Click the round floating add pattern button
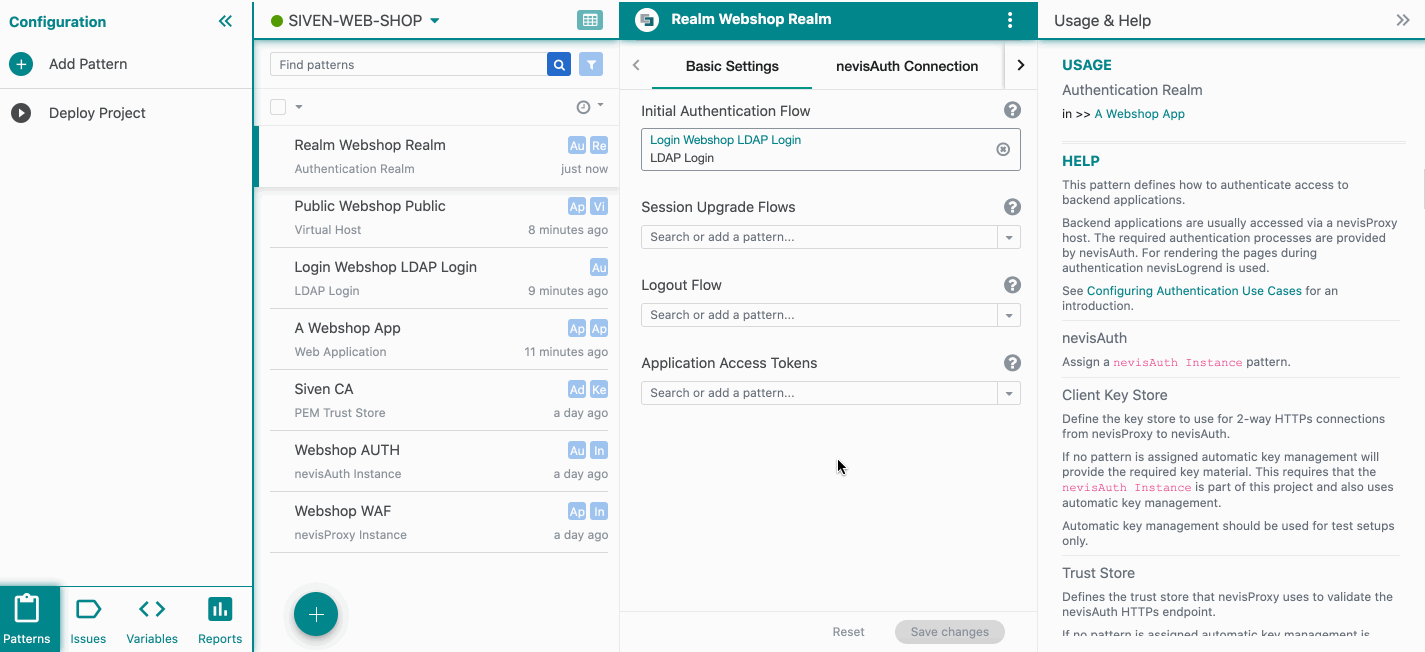The image size is (1425, 652). [316, 615]
